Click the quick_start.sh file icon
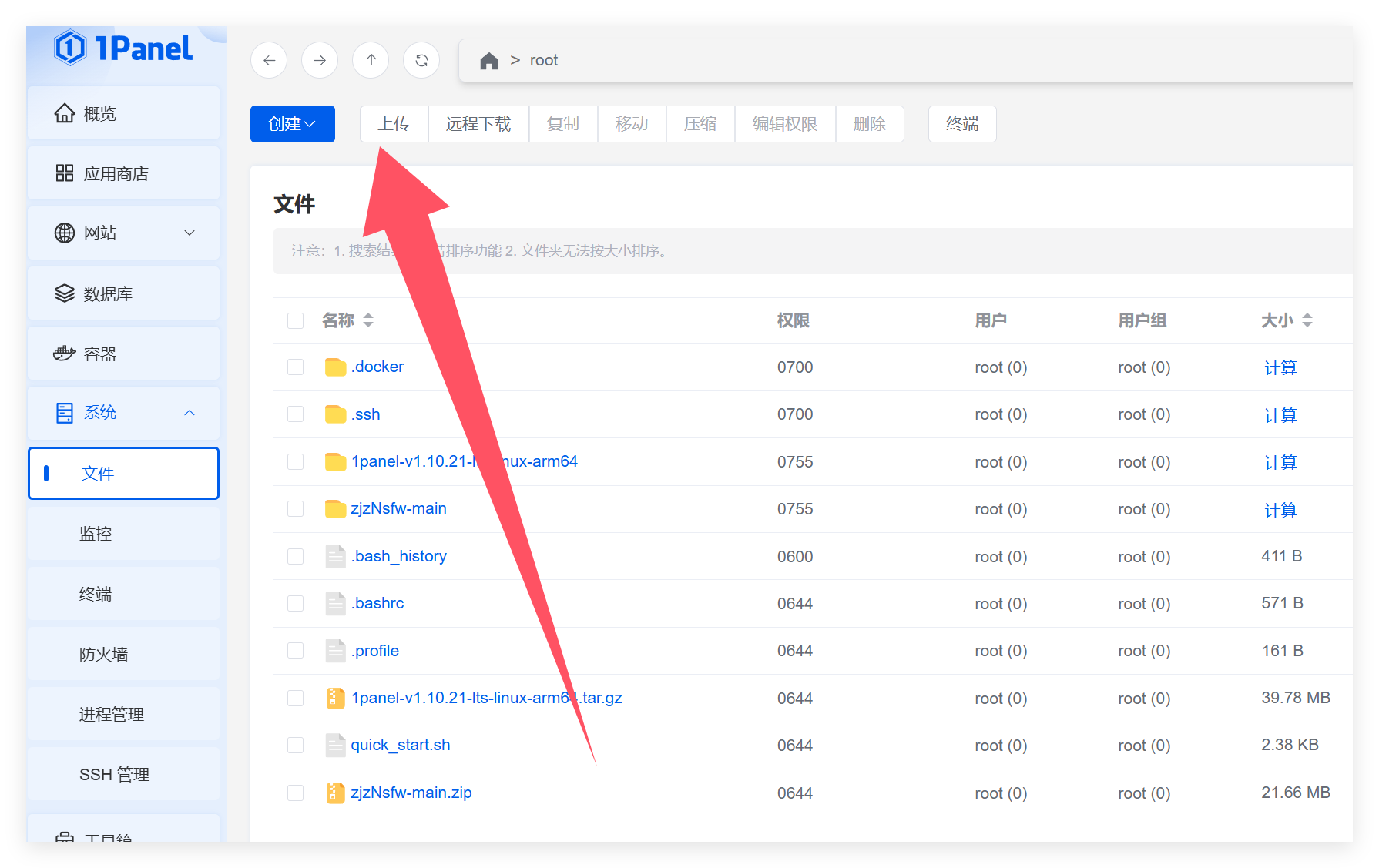The width and height of the screenshot is (1379, 868). 335,746
